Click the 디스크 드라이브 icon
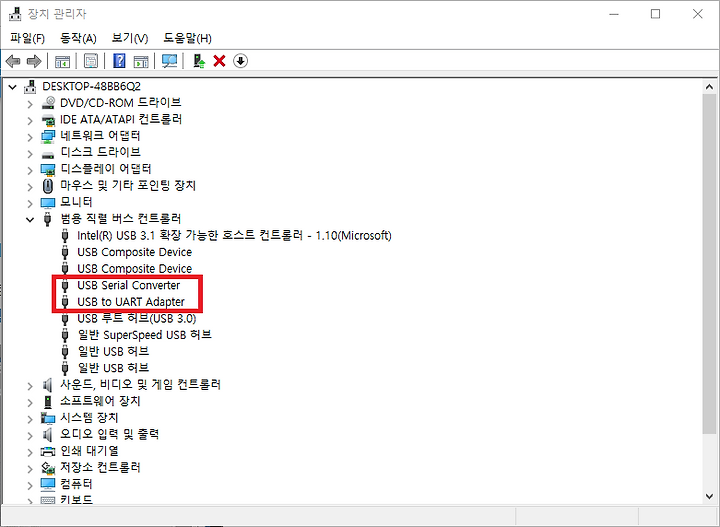The width and height of the screenshot is (720, 527). (48, 154)
